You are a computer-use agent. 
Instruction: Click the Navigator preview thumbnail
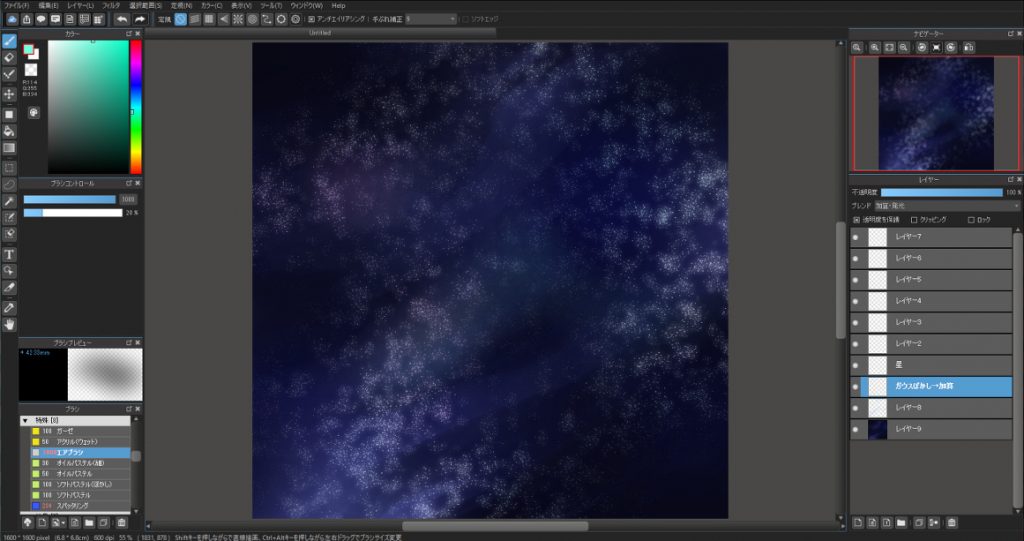tap(936, 113)
